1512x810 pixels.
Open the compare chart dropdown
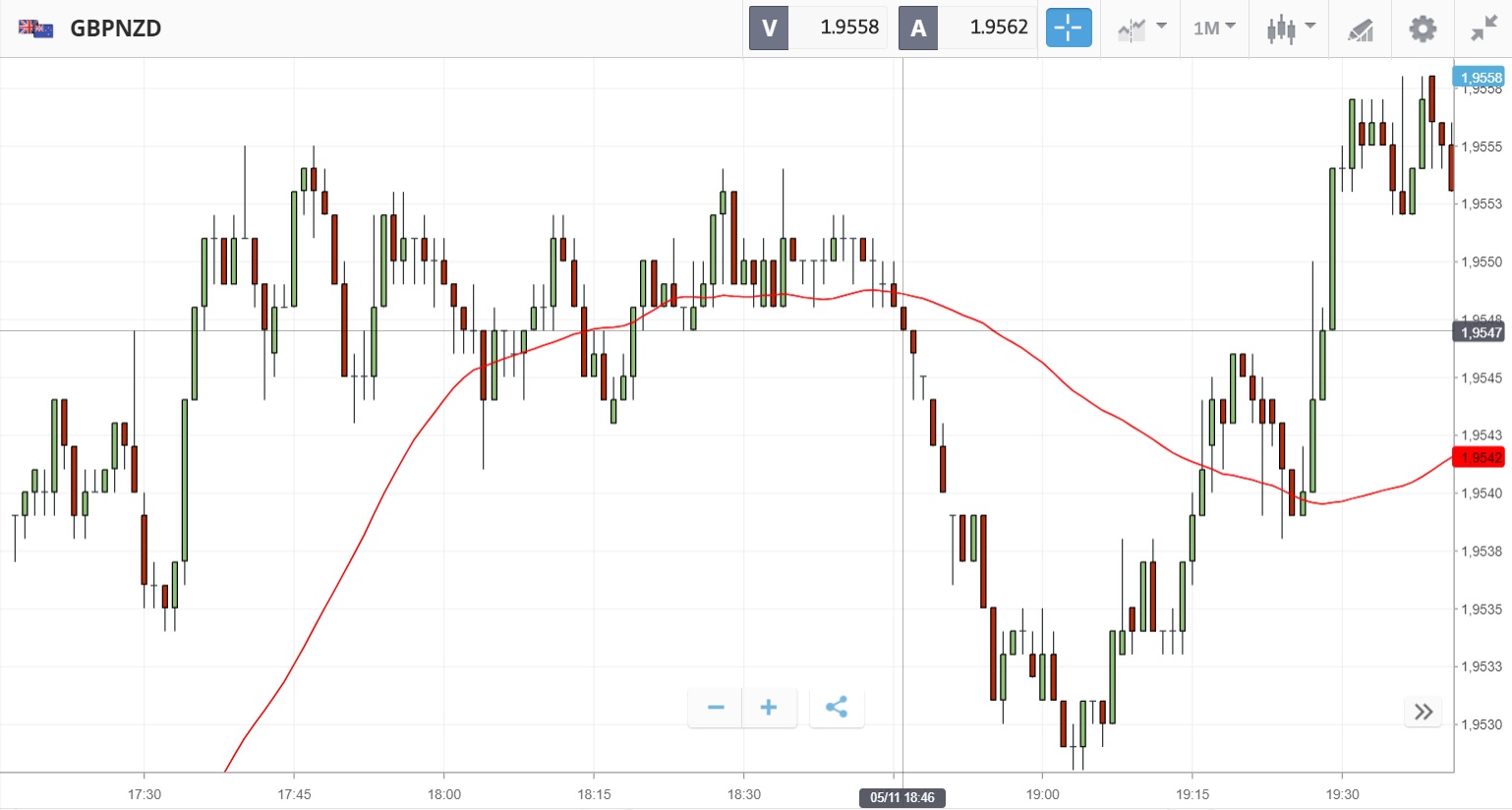[1141, 29]
